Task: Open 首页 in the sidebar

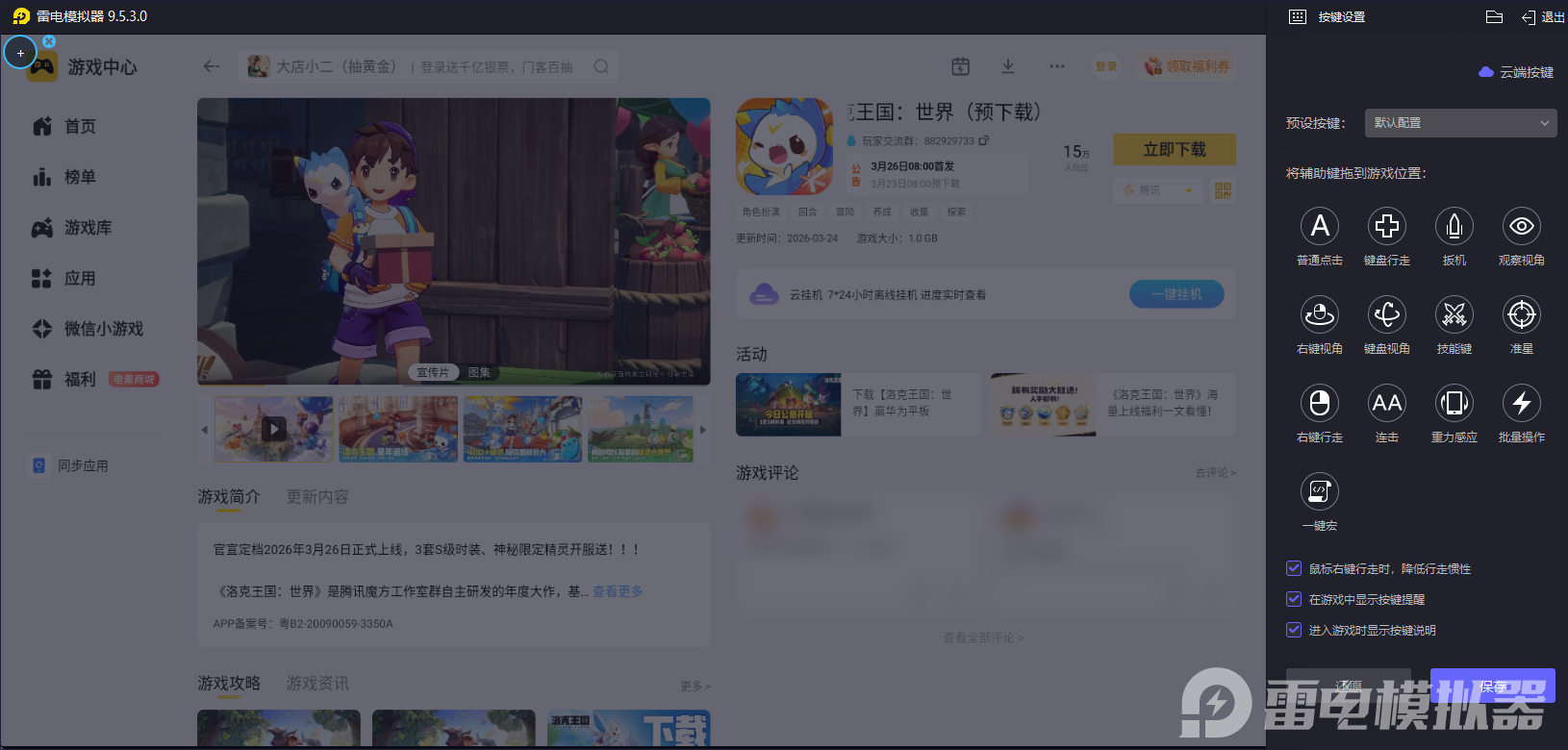Action: click(64, 127)
